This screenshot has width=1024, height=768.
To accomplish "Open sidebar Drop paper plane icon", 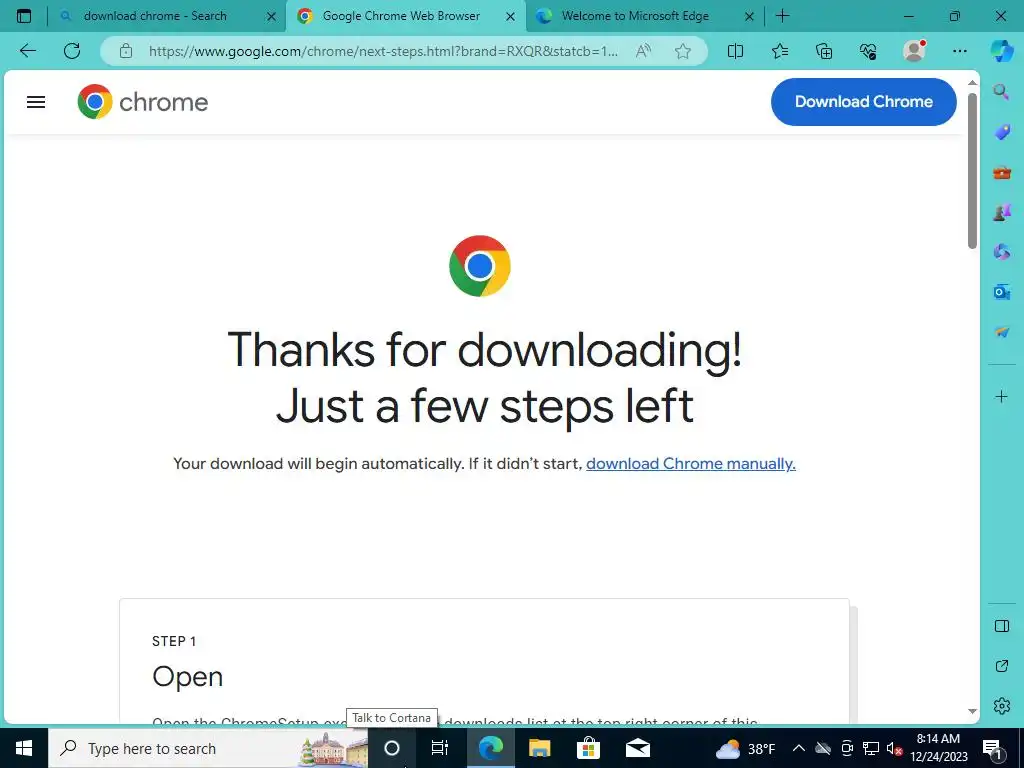I will click(1002, 332).
